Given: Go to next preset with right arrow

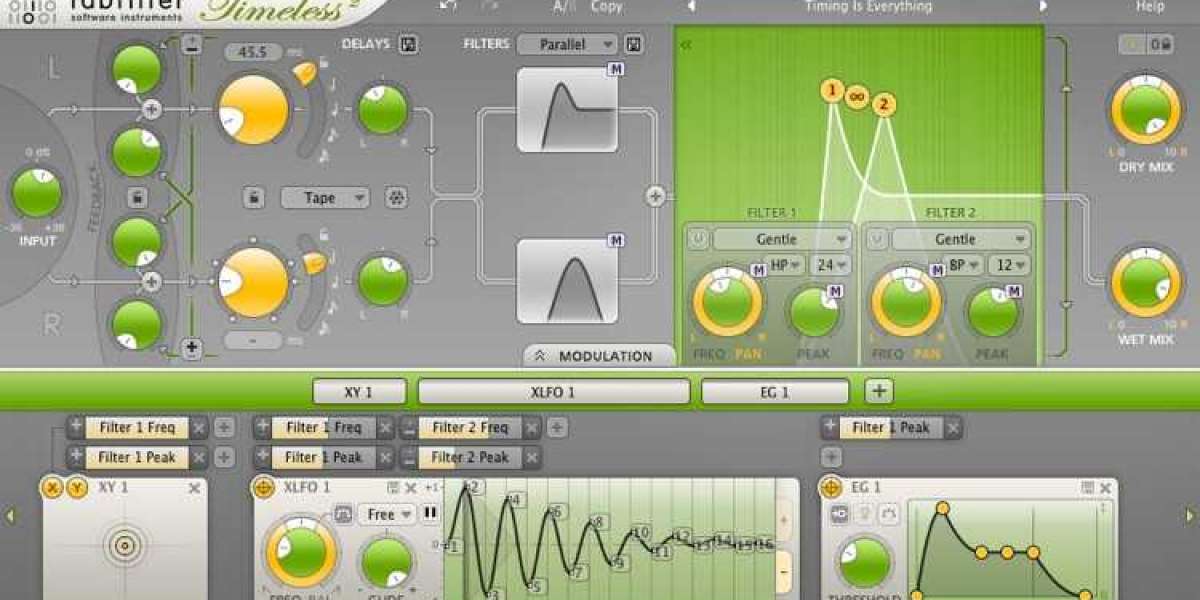Looking at the screenshot, I should coord(1042,6).
